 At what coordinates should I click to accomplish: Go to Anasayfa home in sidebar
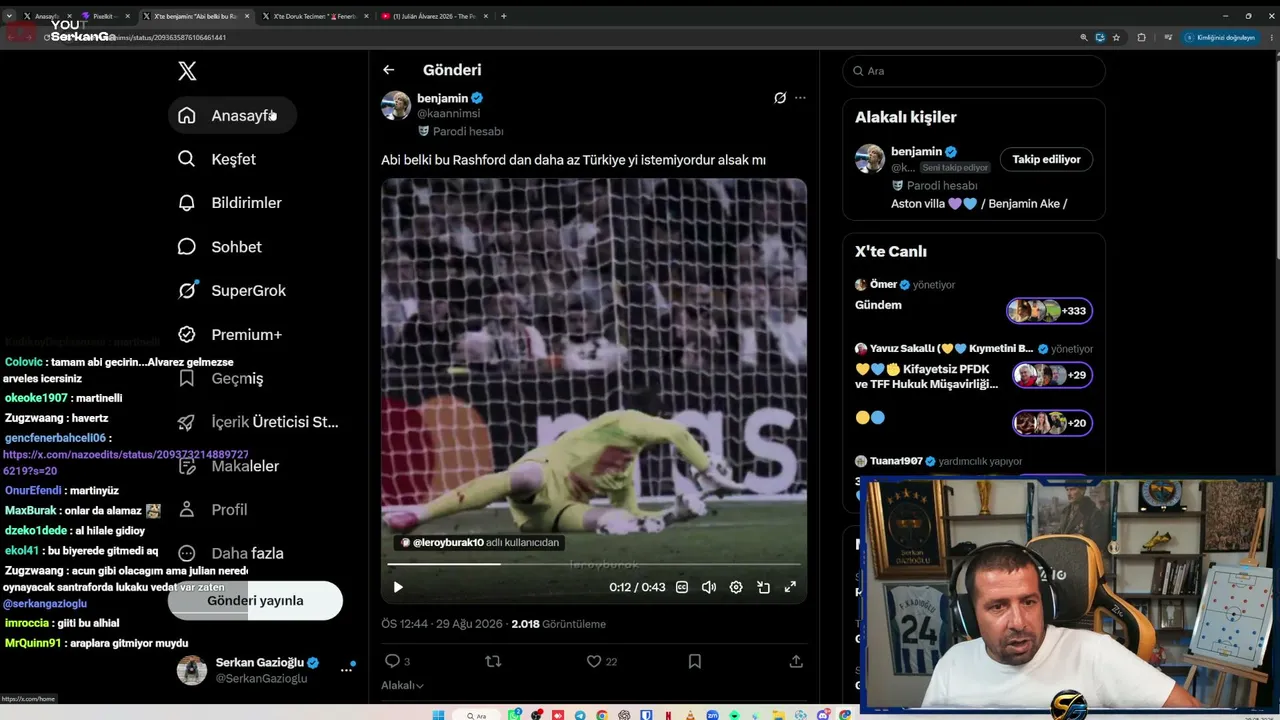coord(232,115)
